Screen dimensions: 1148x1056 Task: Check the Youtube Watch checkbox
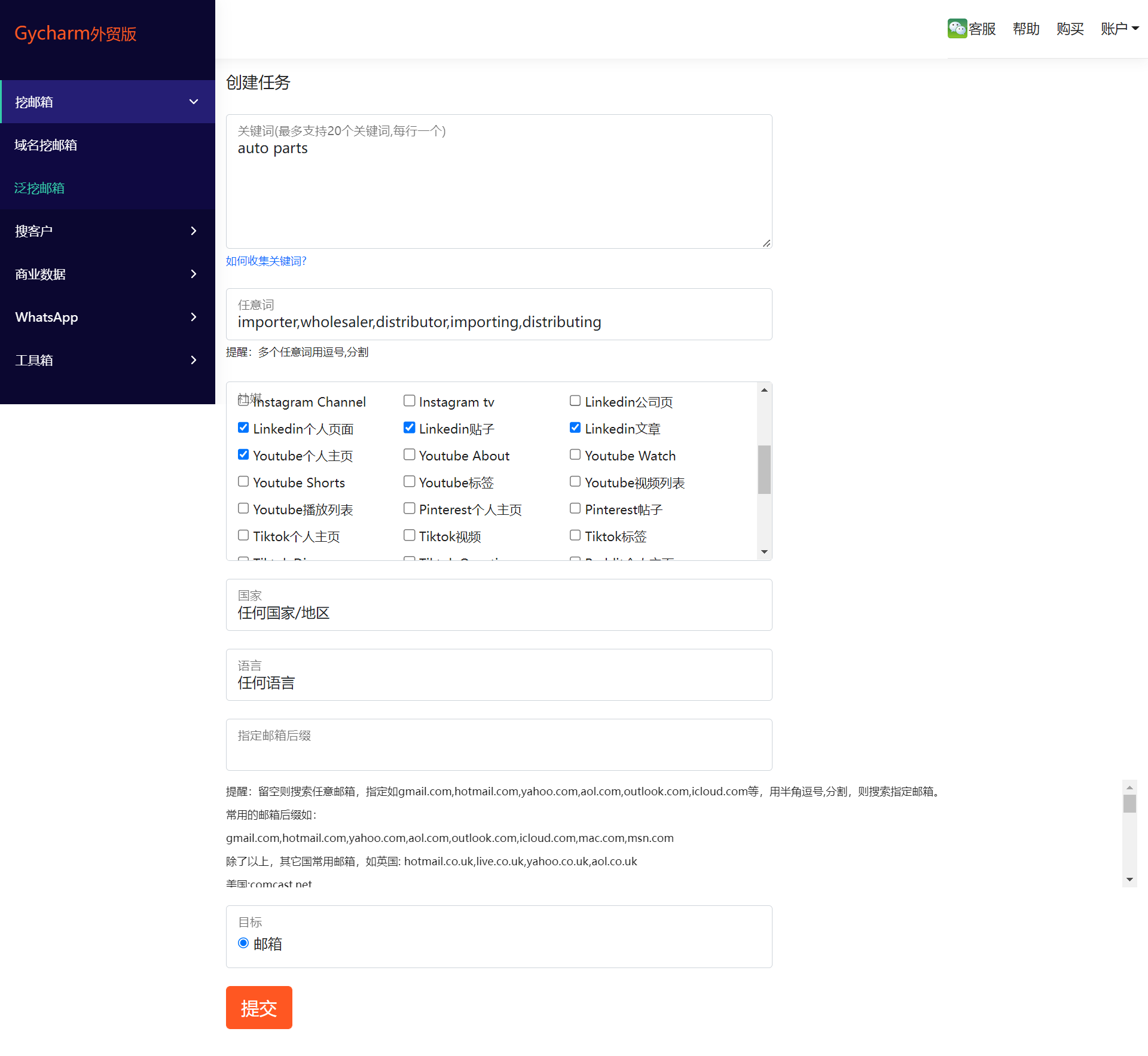(x=575, y=454)
